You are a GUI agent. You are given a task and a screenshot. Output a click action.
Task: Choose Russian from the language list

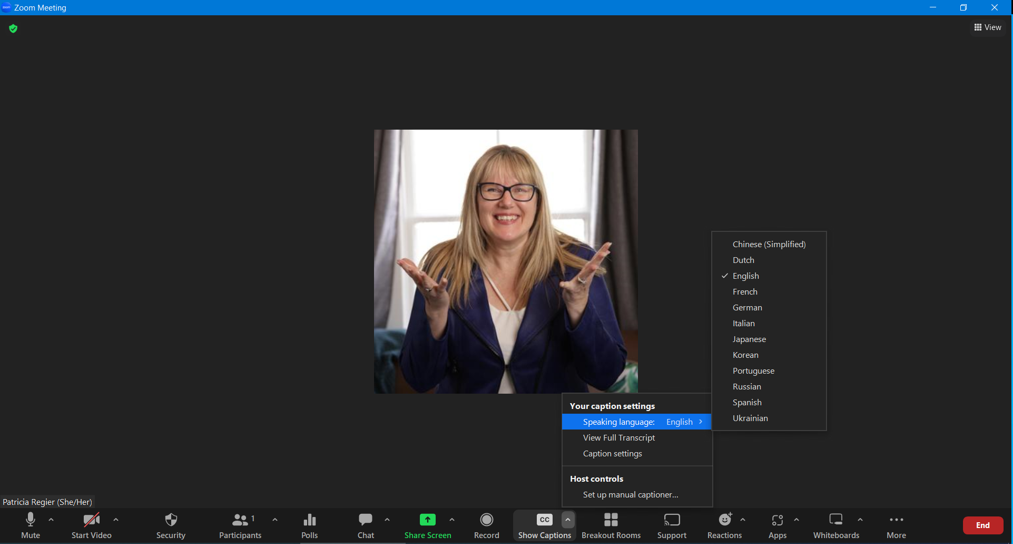pos(769,386)
